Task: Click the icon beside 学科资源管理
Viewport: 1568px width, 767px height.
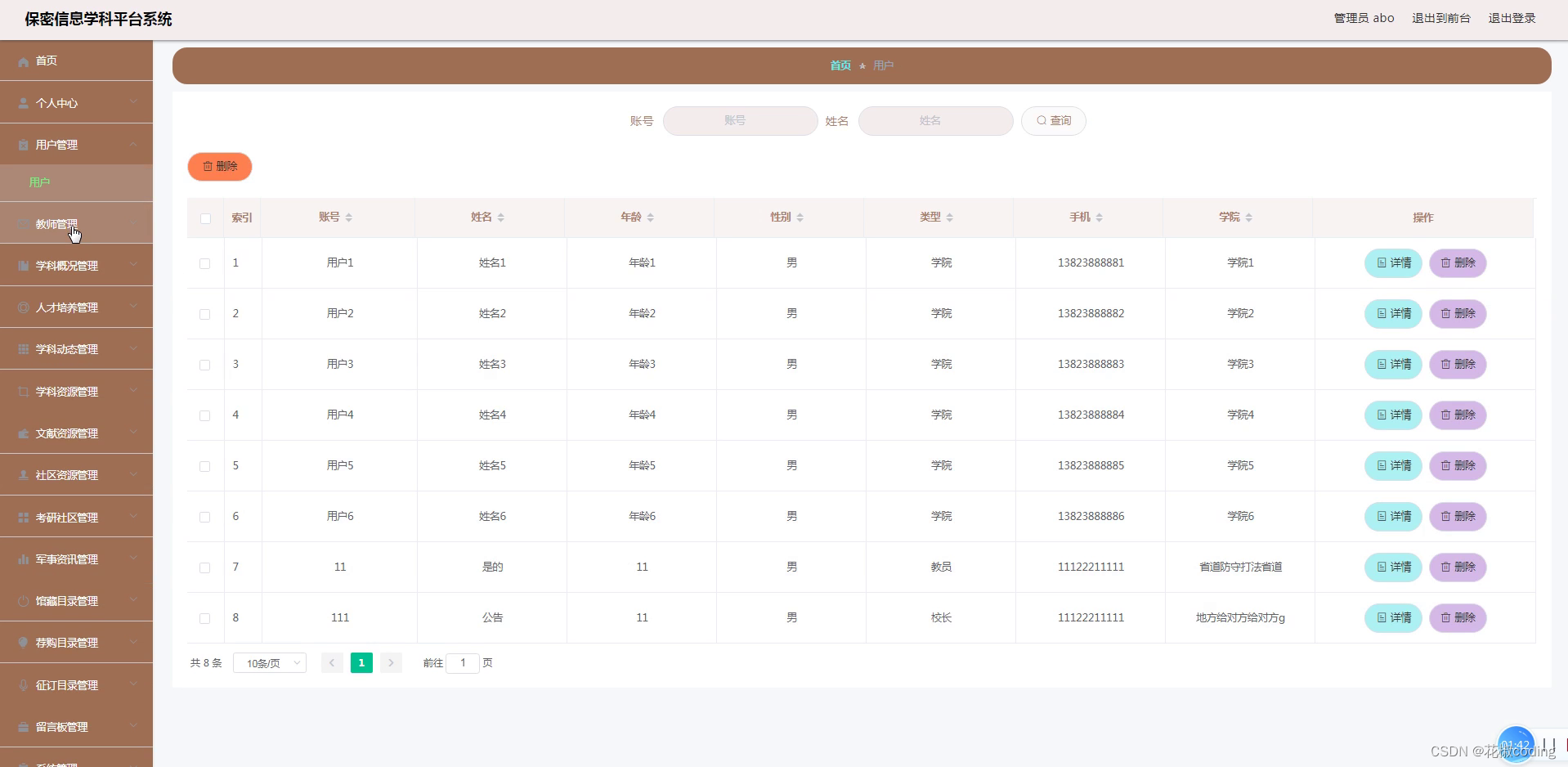Action: tap(23, 392)
